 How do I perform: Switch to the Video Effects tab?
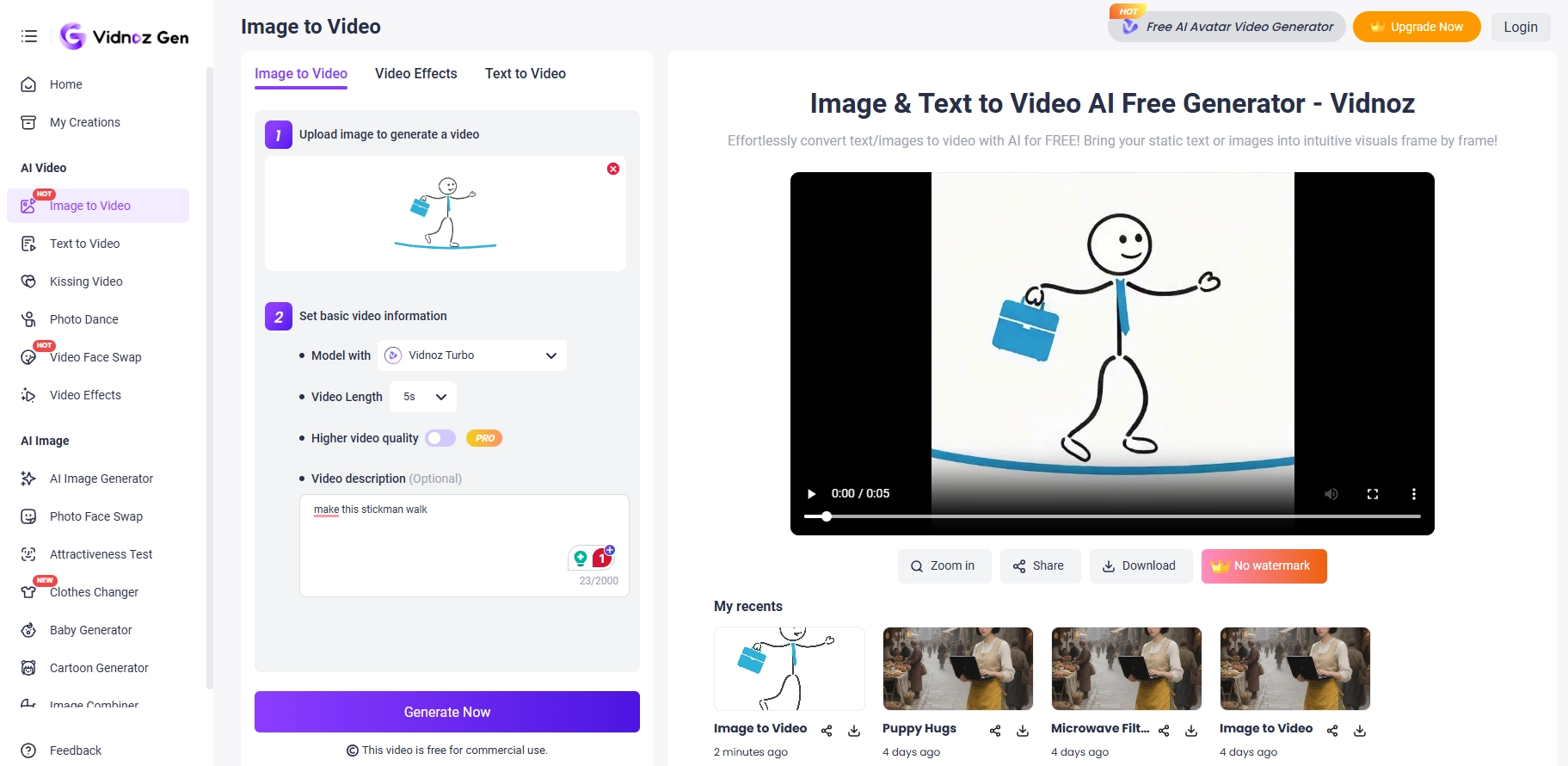click(416, 74)
